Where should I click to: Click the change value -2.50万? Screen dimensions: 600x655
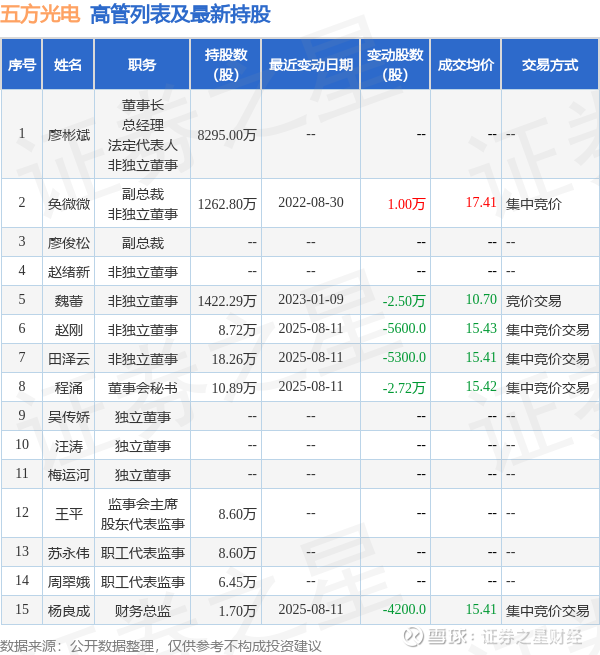coord(404,301)
